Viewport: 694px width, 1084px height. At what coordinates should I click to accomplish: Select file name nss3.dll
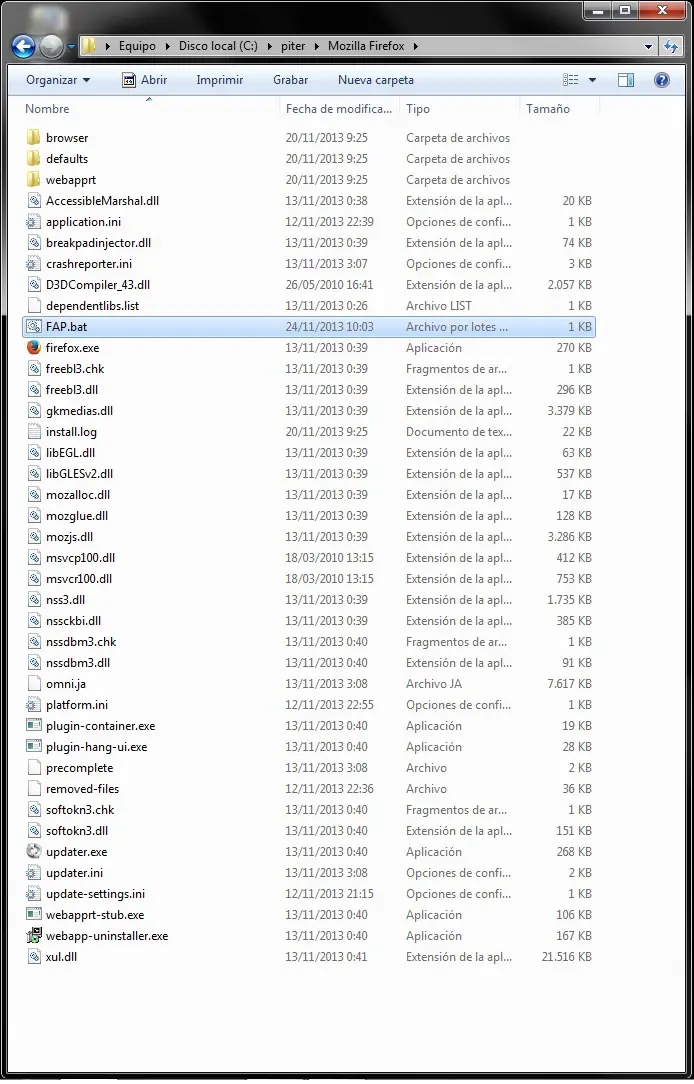66,600
